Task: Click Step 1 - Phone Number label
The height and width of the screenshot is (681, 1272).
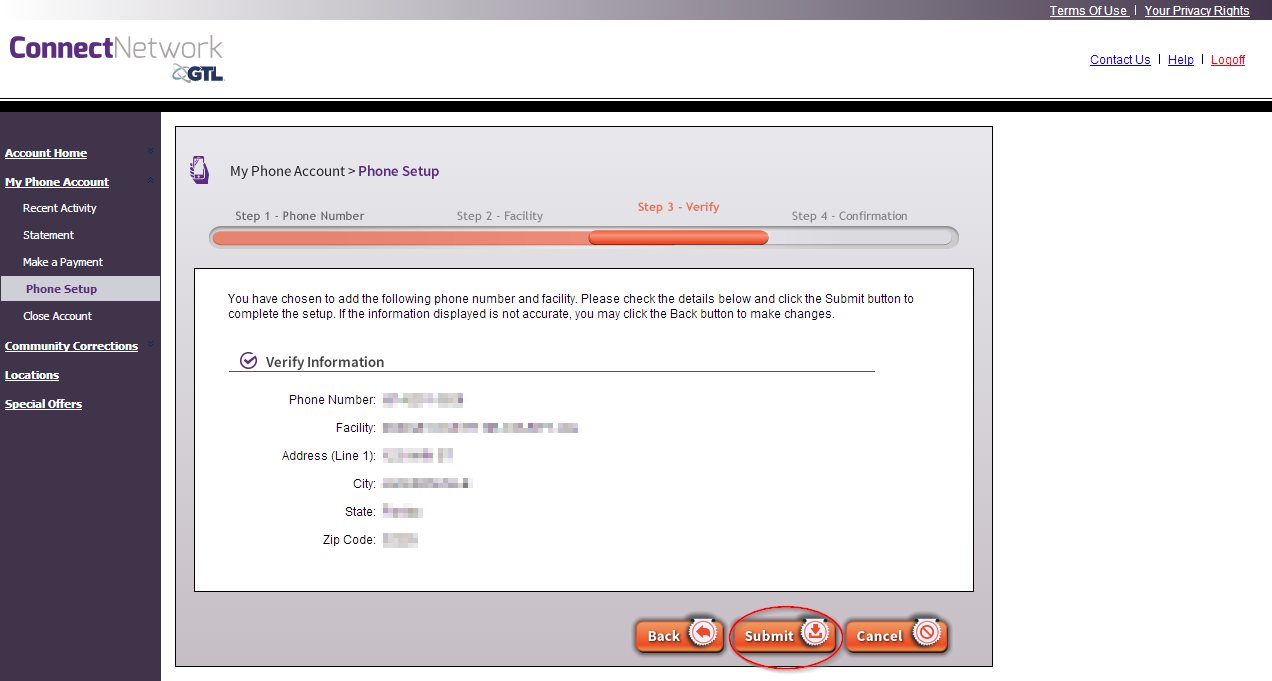Action: pyautogui.click(x=300, y=216)
